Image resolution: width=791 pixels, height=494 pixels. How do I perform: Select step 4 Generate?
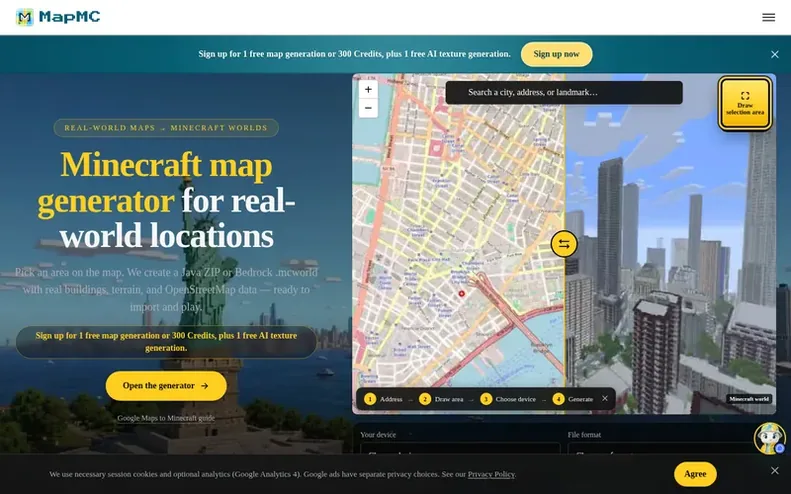click(573, 399)
